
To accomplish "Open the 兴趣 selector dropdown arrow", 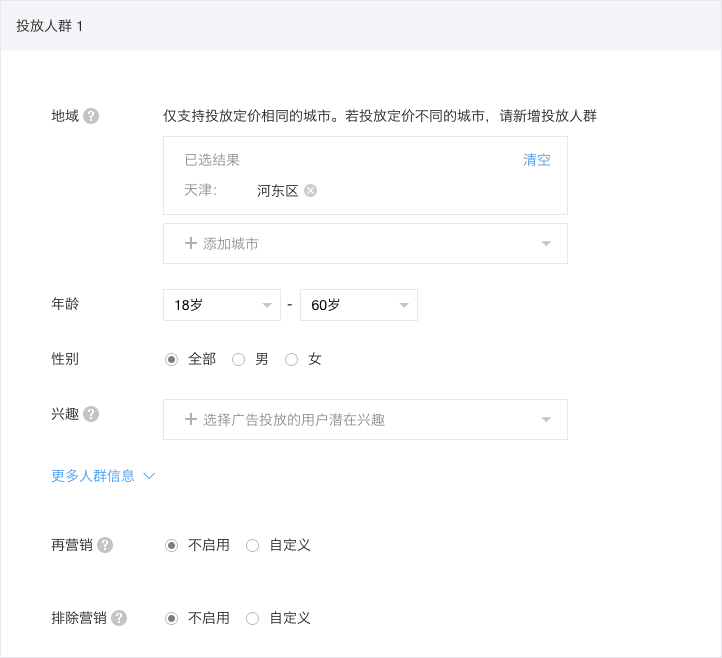I will (546, 419).
